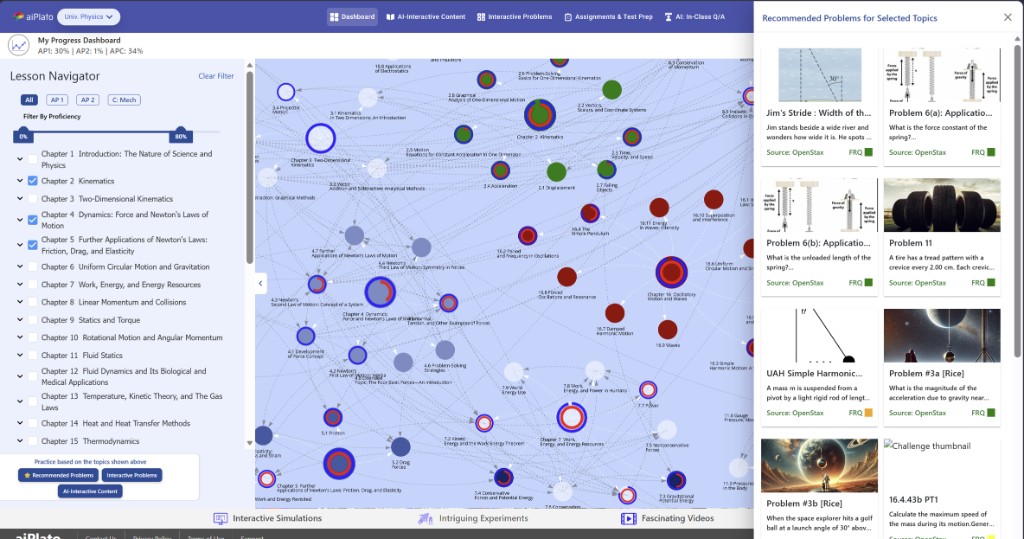Viewport: 1024px width, 539px height.
Task: Uncheck Chapter 2 Kinematics checkbox
Action: pos(33,181)
